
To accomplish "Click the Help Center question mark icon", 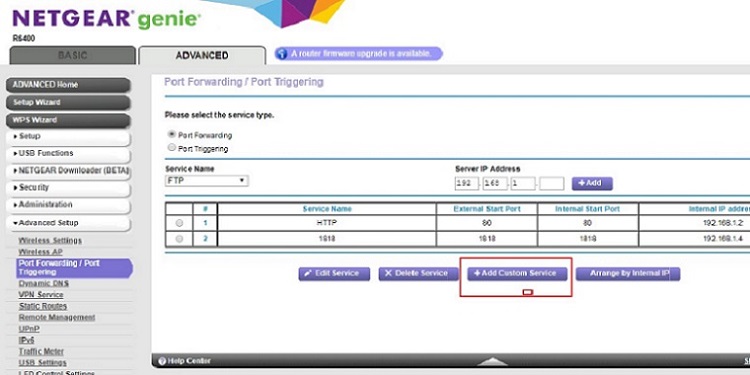I will pyautogui.click(x=162, y=361).
